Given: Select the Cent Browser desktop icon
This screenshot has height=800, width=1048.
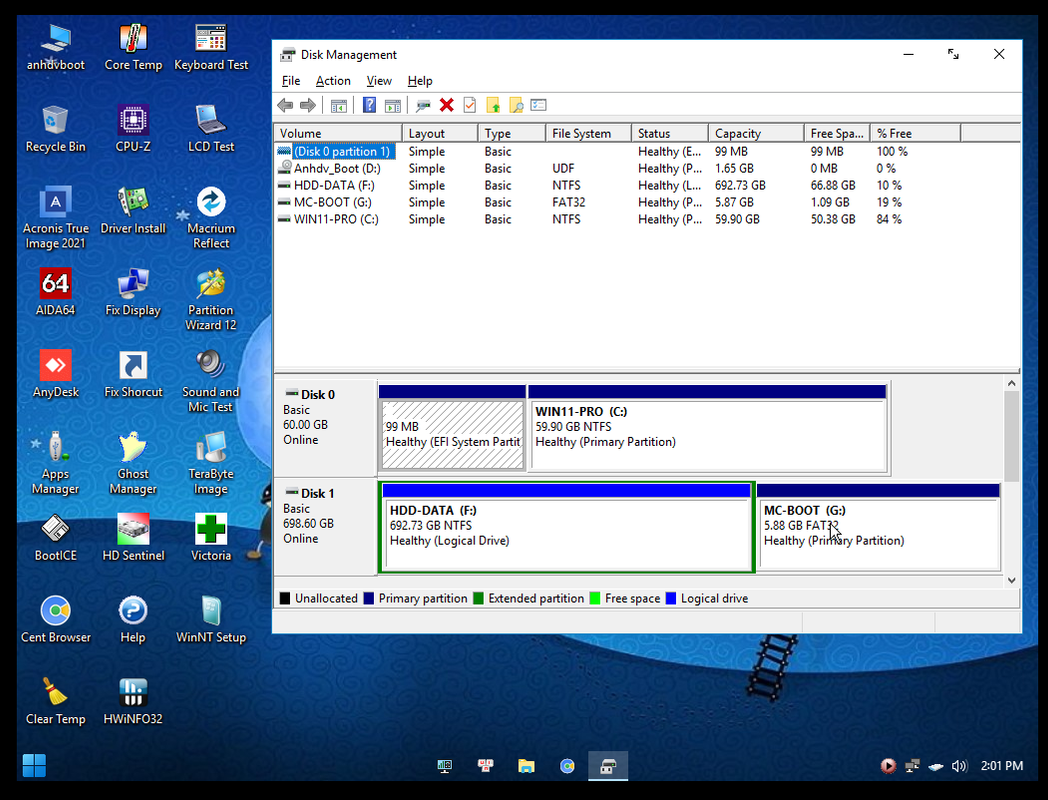Looking at the screenshot, I should (55, 620).
